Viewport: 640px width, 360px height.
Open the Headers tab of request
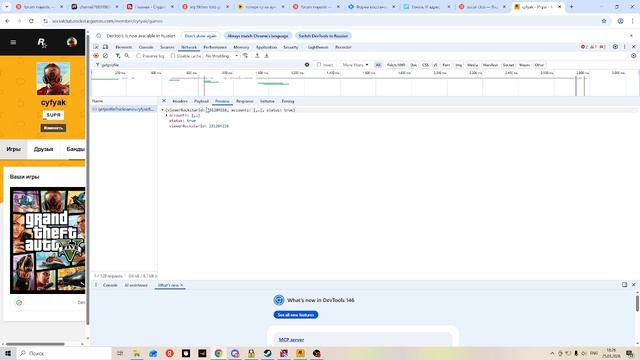pos(180,101)
